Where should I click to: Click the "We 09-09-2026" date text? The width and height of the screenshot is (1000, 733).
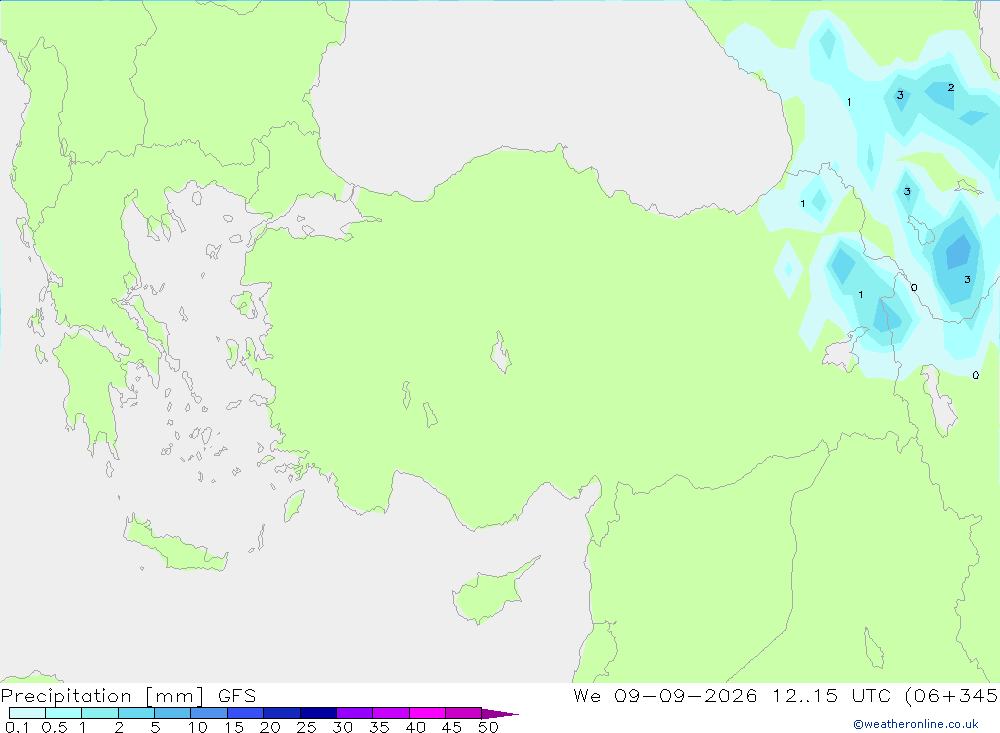665,696
